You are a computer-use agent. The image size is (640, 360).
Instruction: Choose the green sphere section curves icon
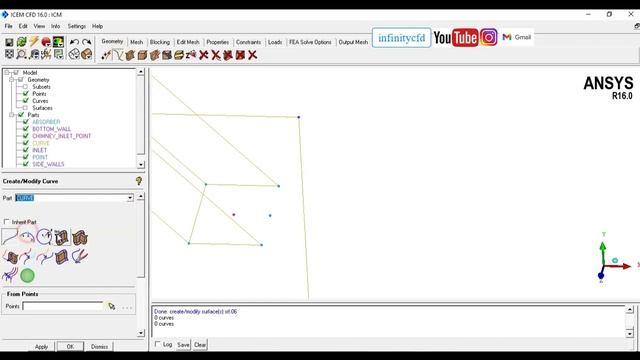tap(27, 276)
